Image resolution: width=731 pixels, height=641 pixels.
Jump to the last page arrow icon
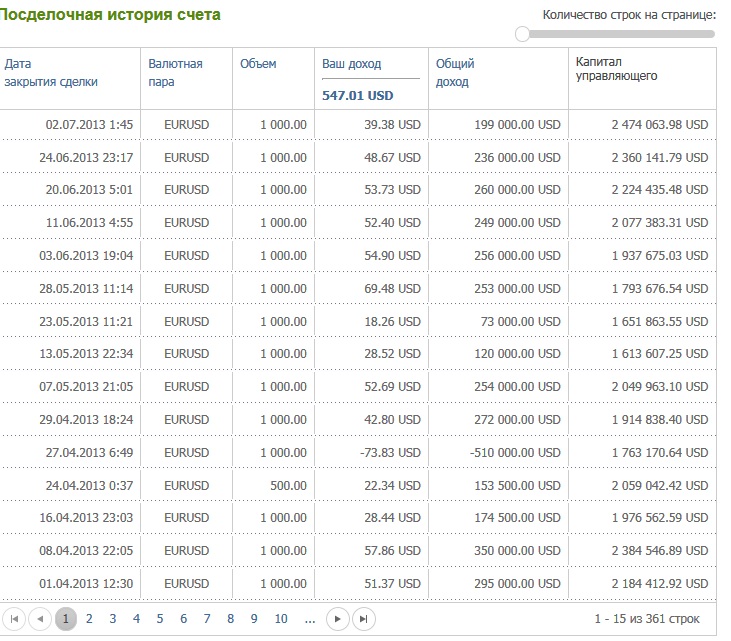364,619
